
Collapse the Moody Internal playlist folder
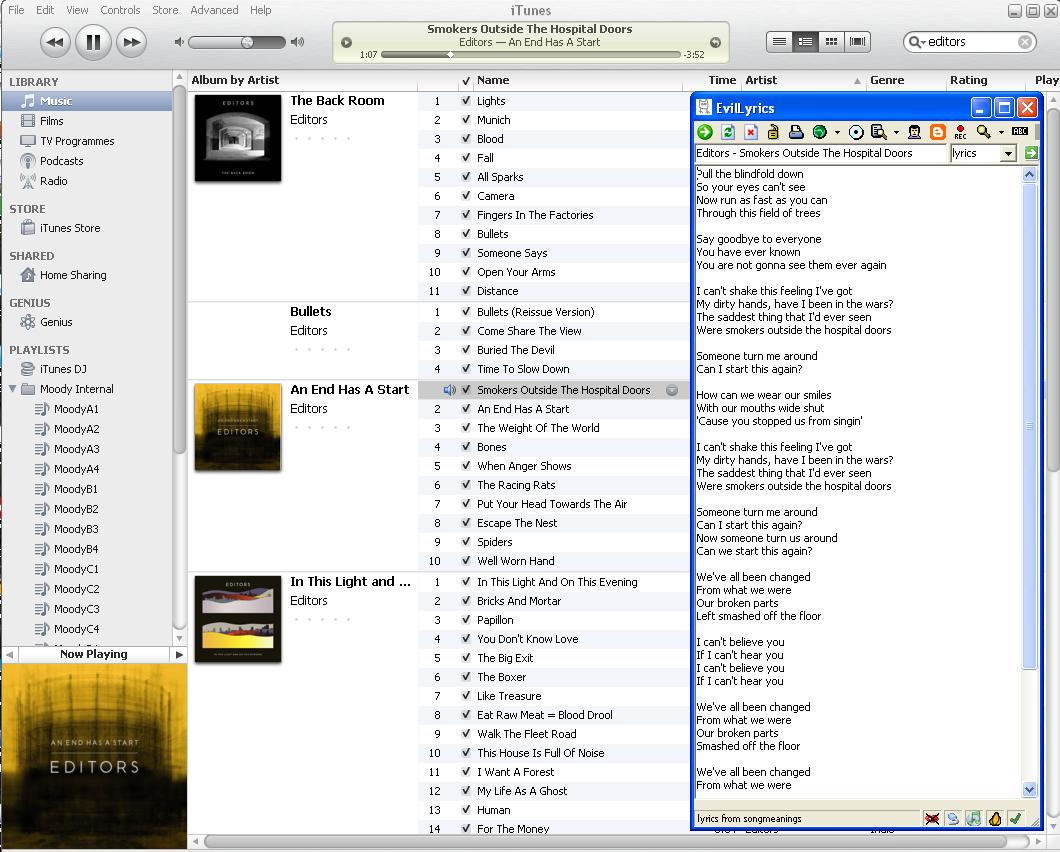(13, 389)
